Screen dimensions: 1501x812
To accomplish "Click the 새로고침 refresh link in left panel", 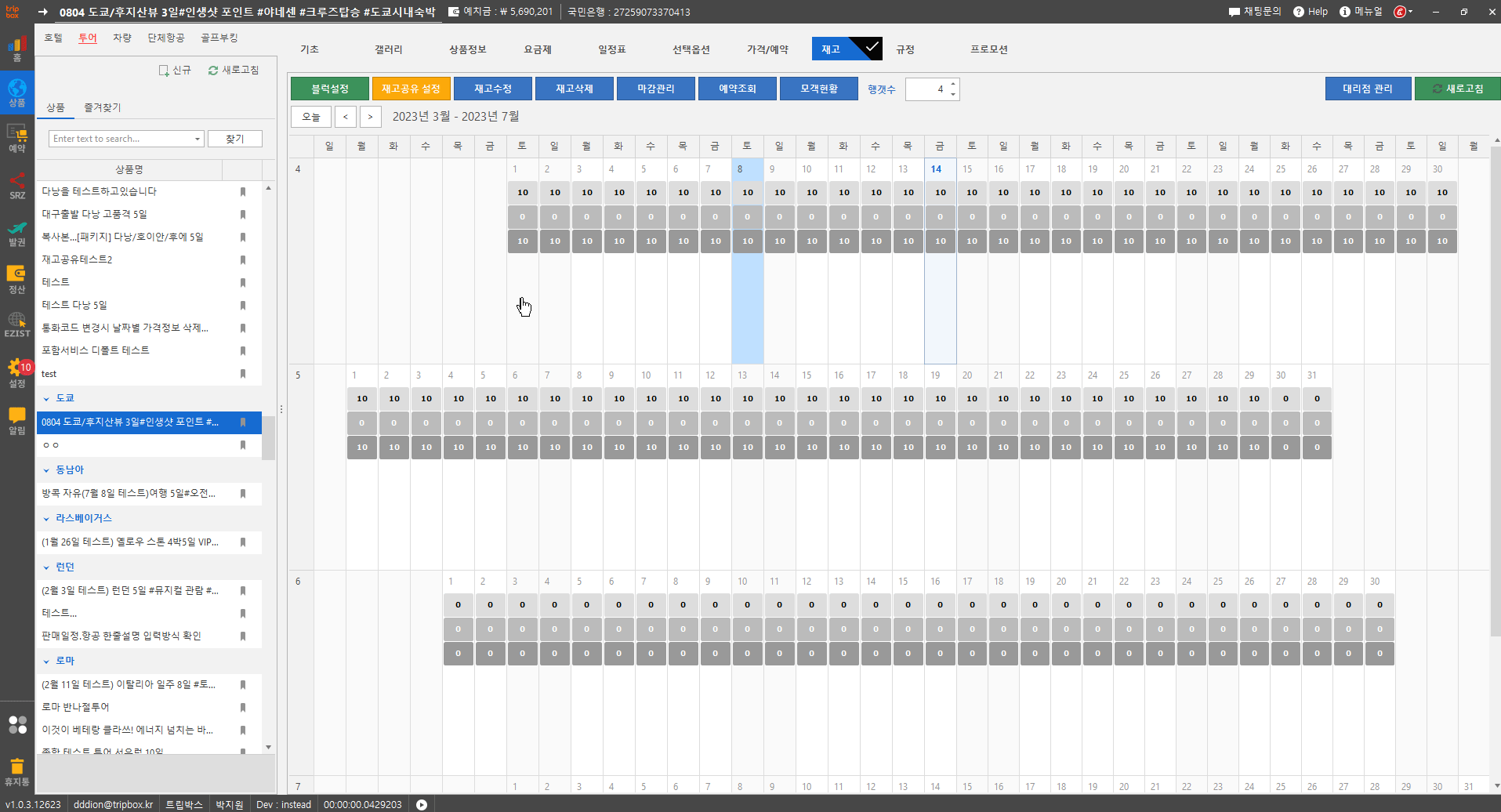I will click(234, 71).
